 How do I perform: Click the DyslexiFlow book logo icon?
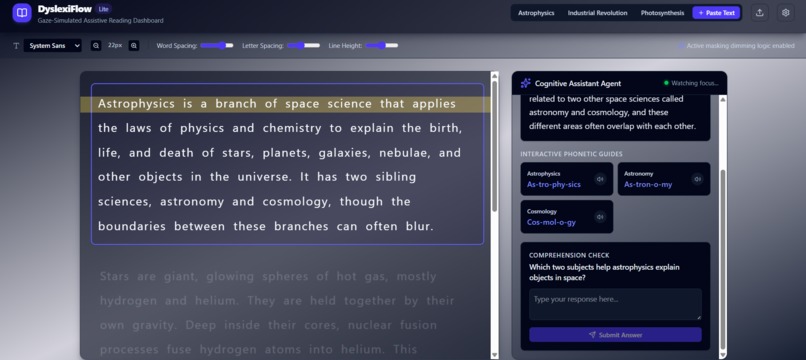pyautogui.click(x=22, y=13)
